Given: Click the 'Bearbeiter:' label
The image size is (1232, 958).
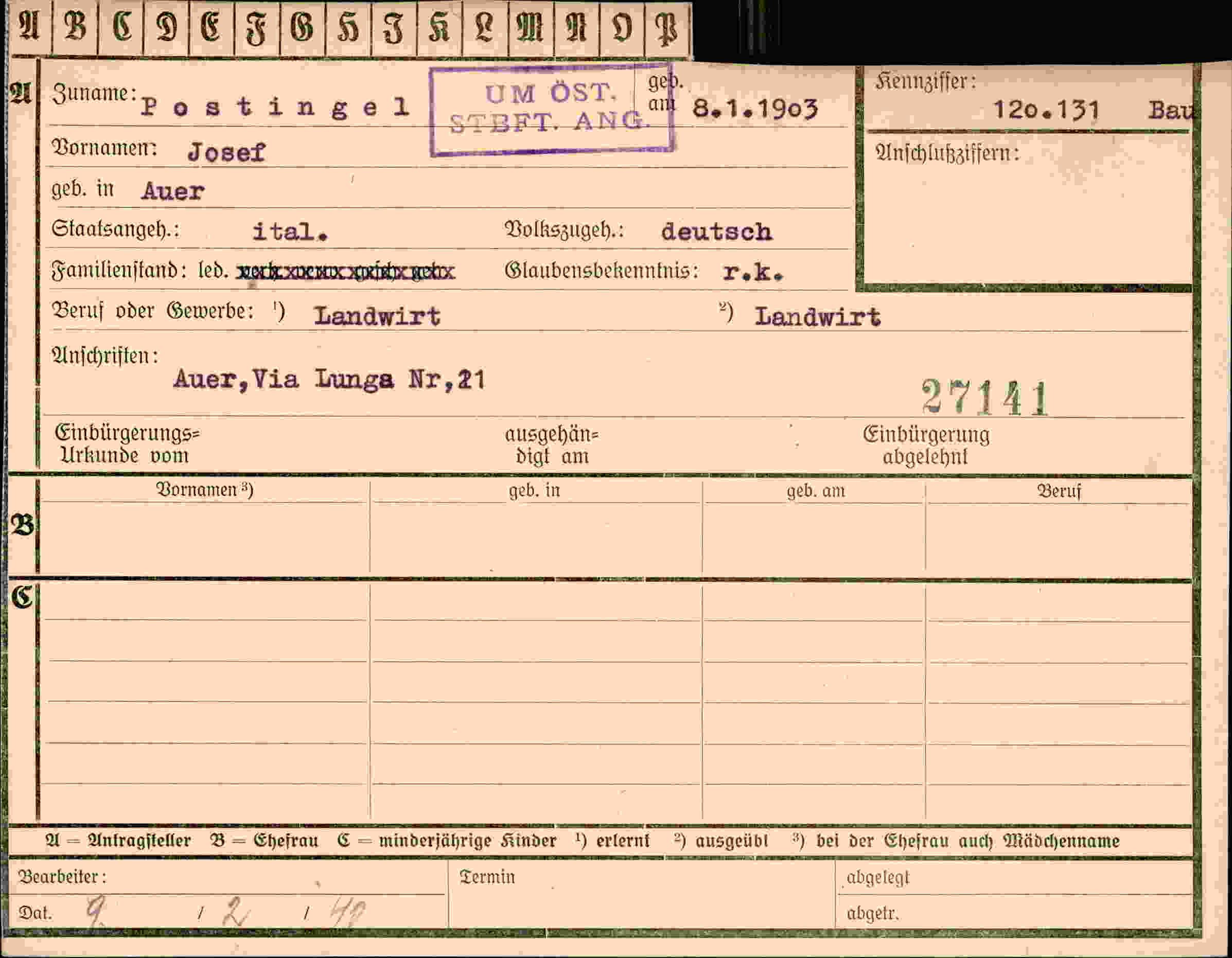Looking at the screenshot, I should point(62,877).
